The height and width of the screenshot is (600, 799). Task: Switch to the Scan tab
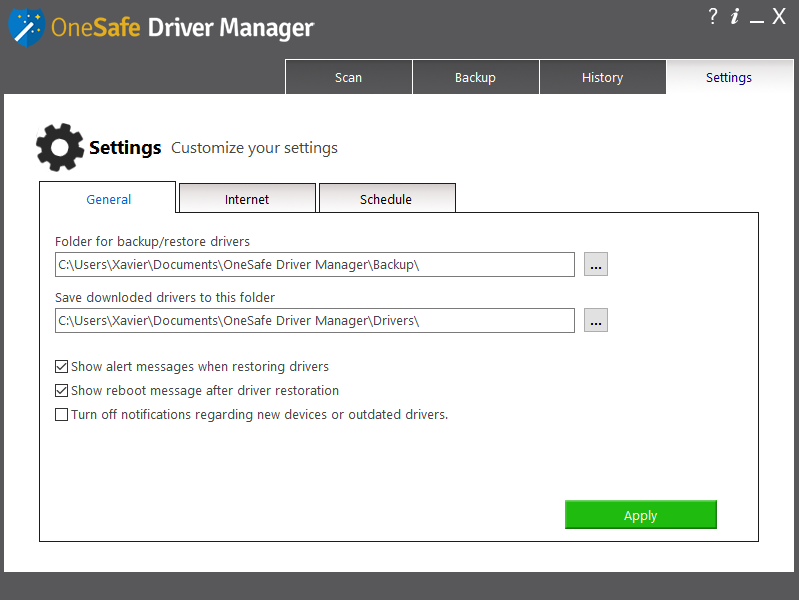(x=349, y=77)
